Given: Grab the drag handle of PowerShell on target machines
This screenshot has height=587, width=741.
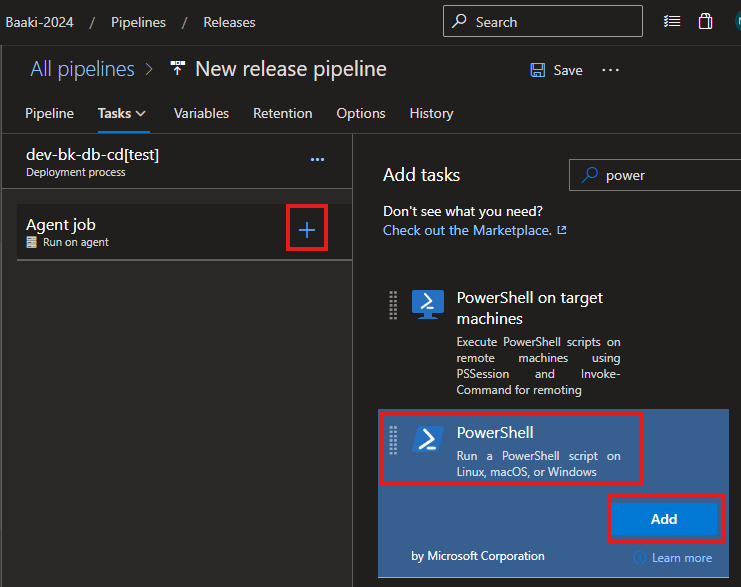Looking at the screenshot, I should (393, 305).
